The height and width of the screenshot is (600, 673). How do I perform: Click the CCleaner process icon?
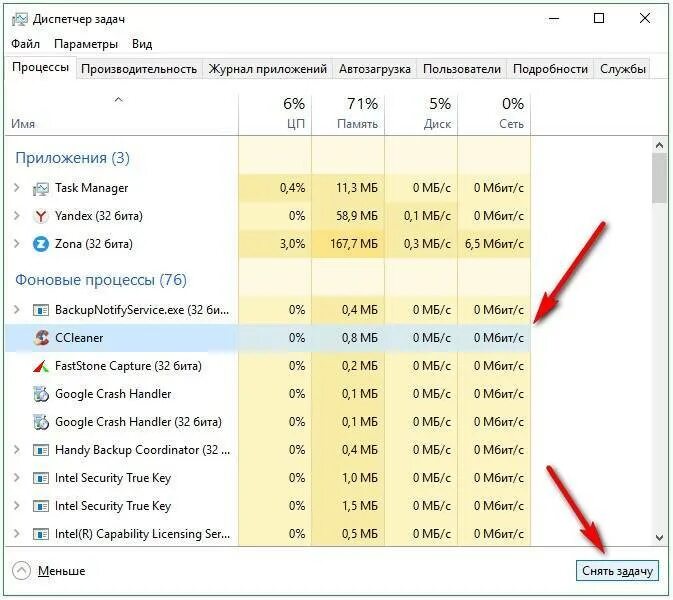(41, 338)
